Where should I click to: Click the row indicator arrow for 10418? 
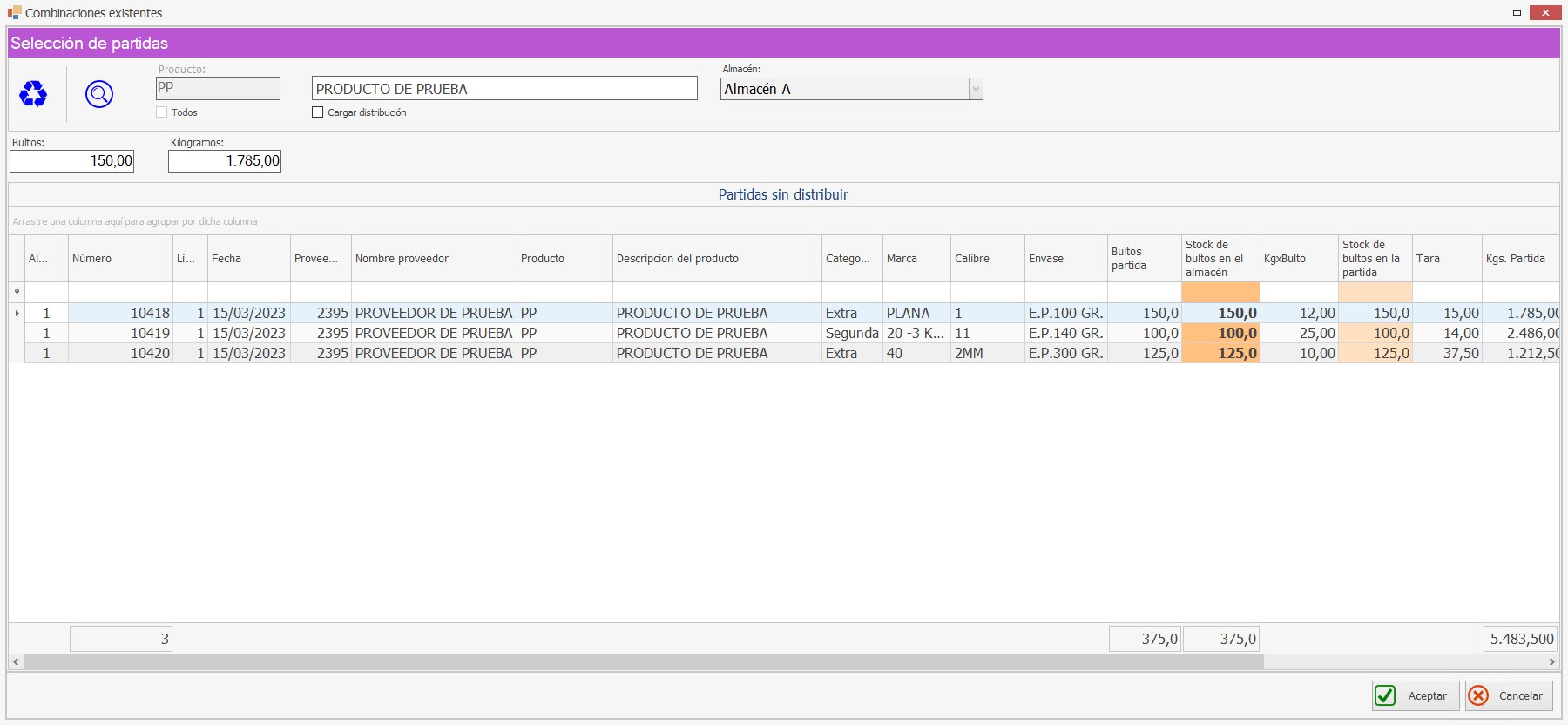click(x=17, y=313)
